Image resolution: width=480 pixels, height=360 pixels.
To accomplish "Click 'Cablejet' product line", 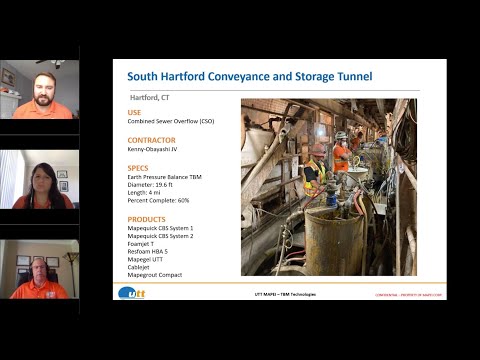I will tap(138, 267).
